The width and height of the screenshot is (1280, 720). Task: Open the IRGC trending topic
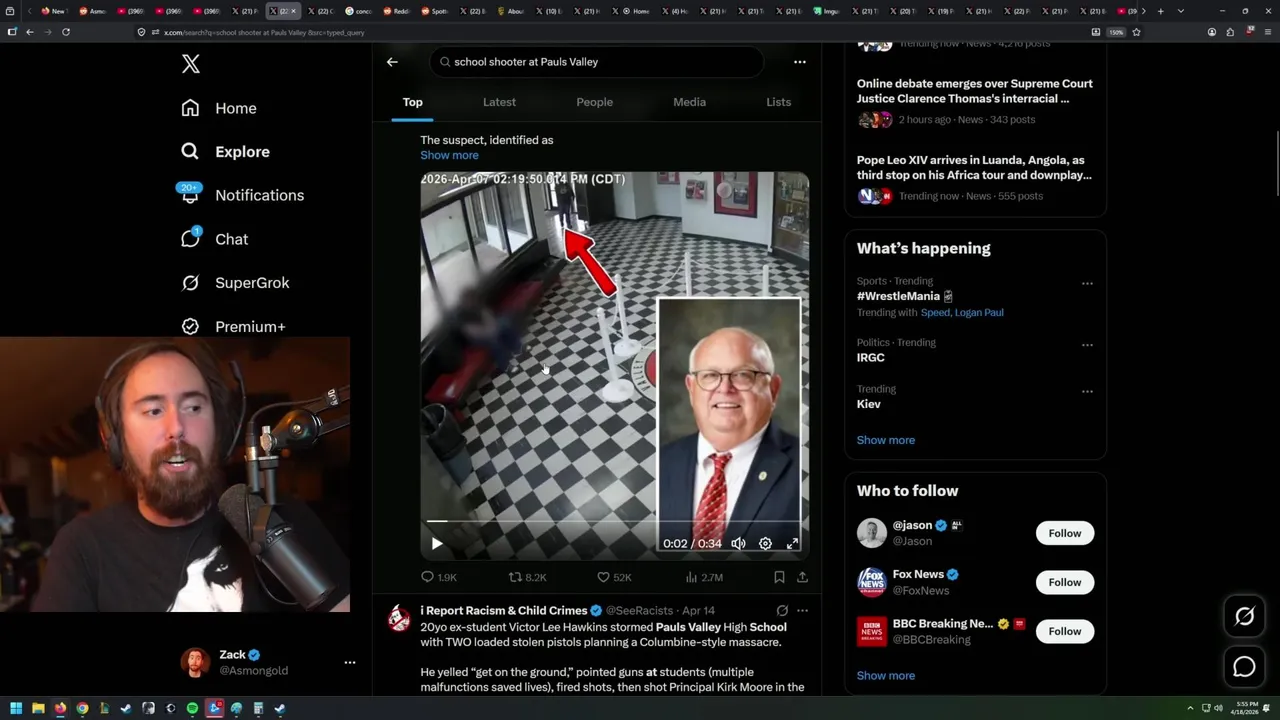870,357
